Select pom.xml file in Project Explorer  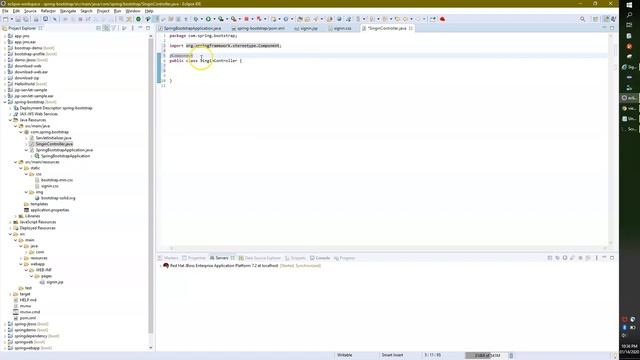point(27,318)
